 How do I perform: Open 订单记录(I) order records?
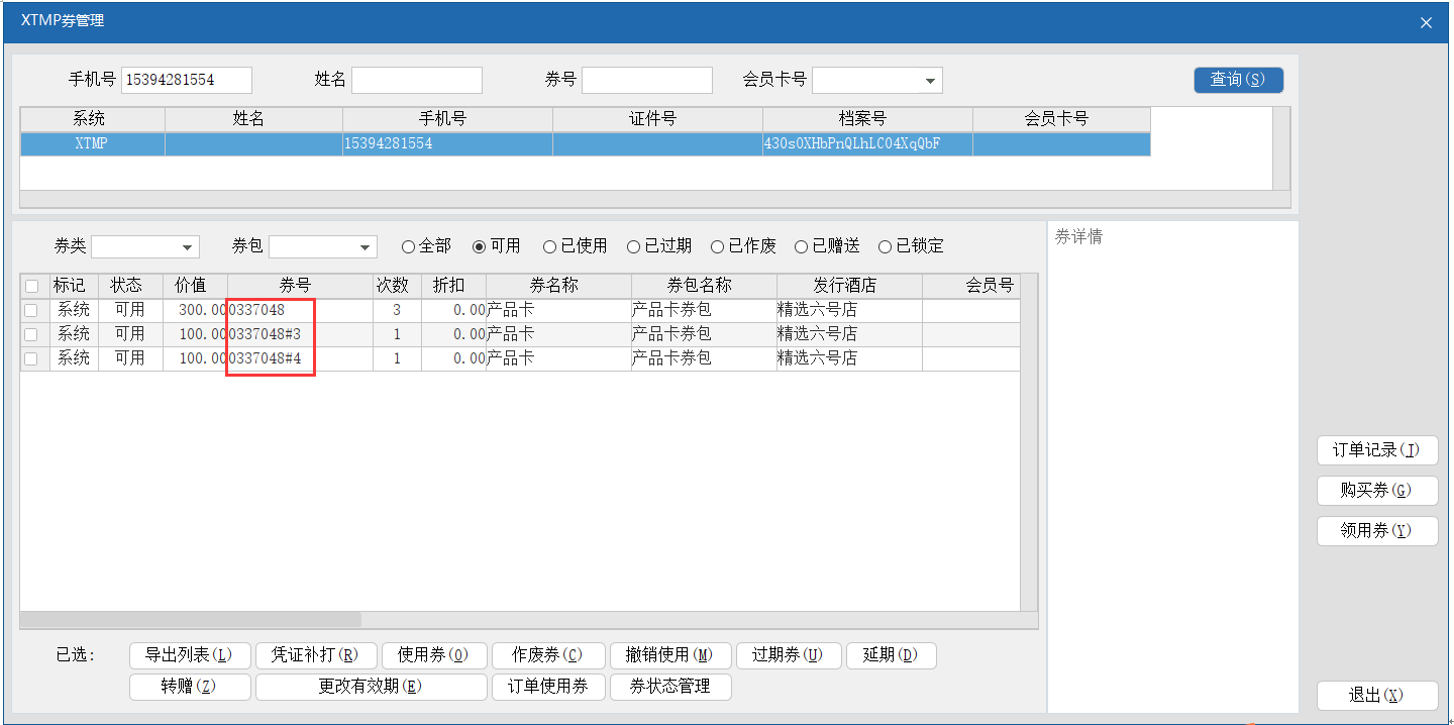click(x=1376, y=451)
